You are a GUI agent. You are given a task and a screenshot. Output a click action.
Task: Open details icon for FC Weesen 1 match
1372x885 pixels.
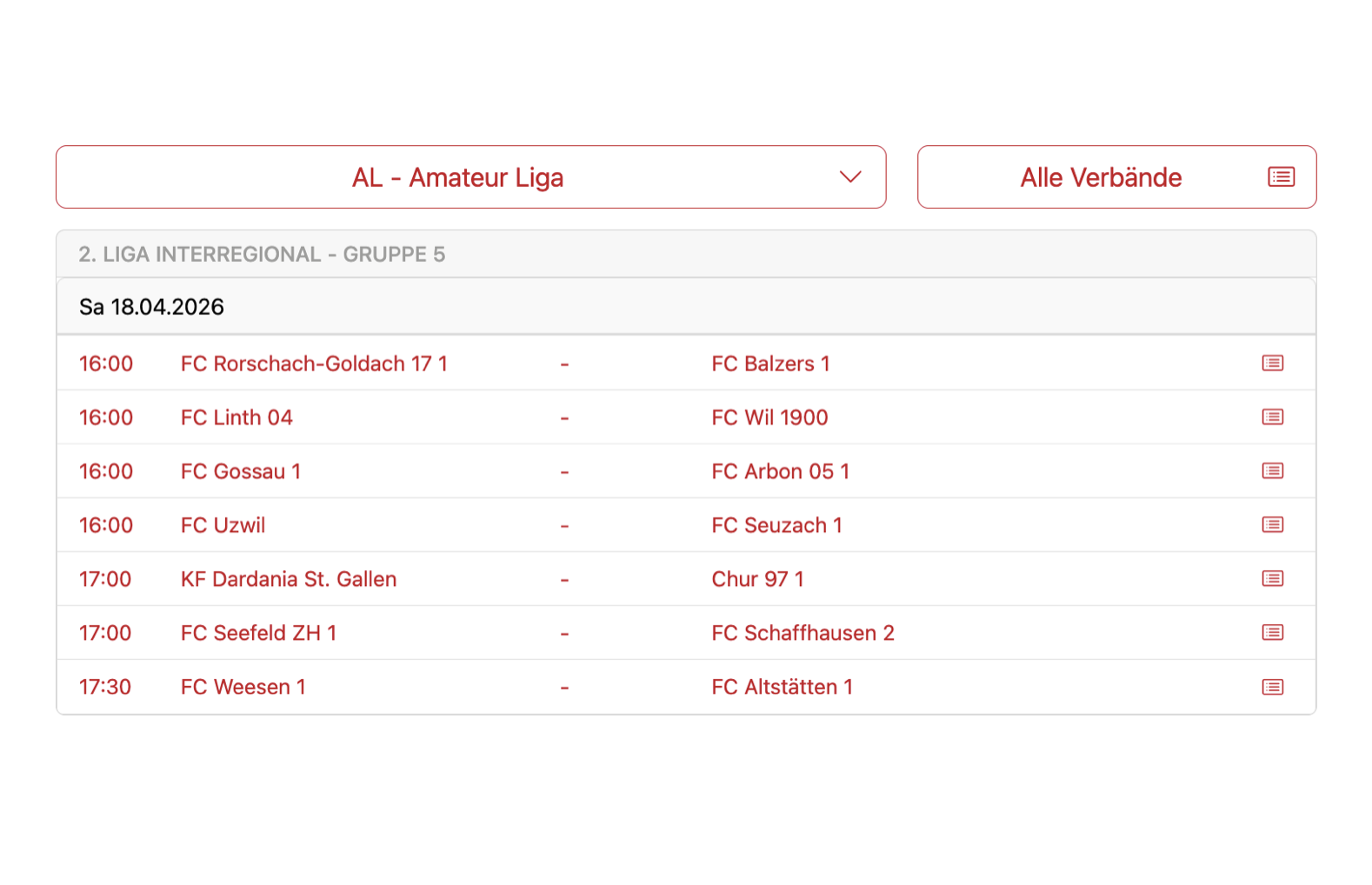coord(1272,687)
